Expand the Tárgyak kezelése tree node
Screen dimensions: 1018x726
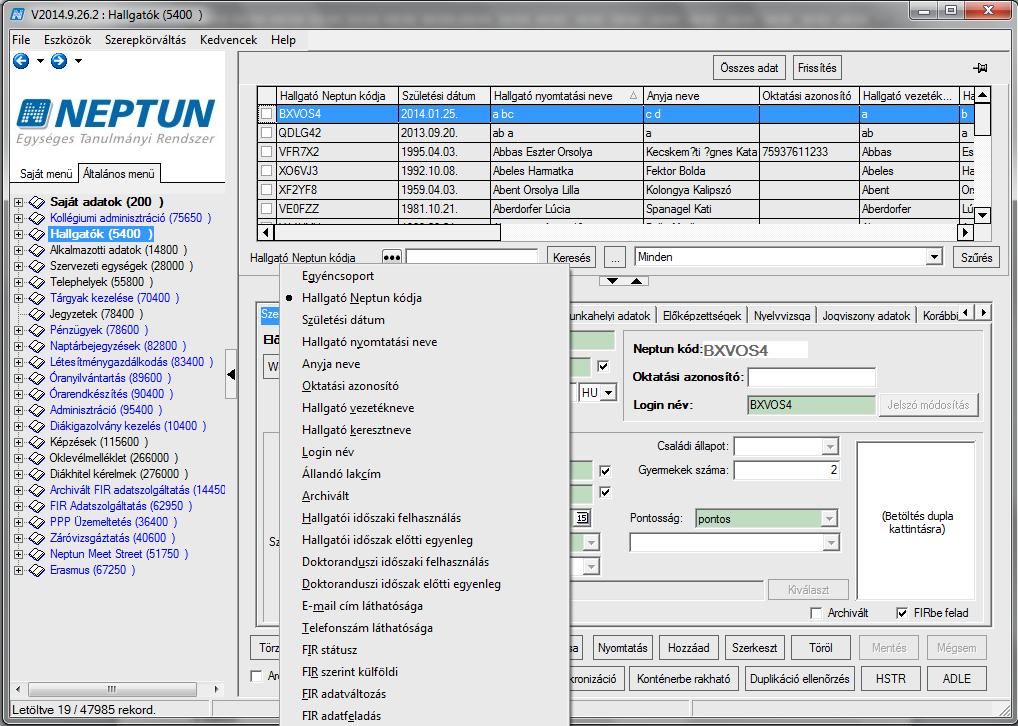18,298
